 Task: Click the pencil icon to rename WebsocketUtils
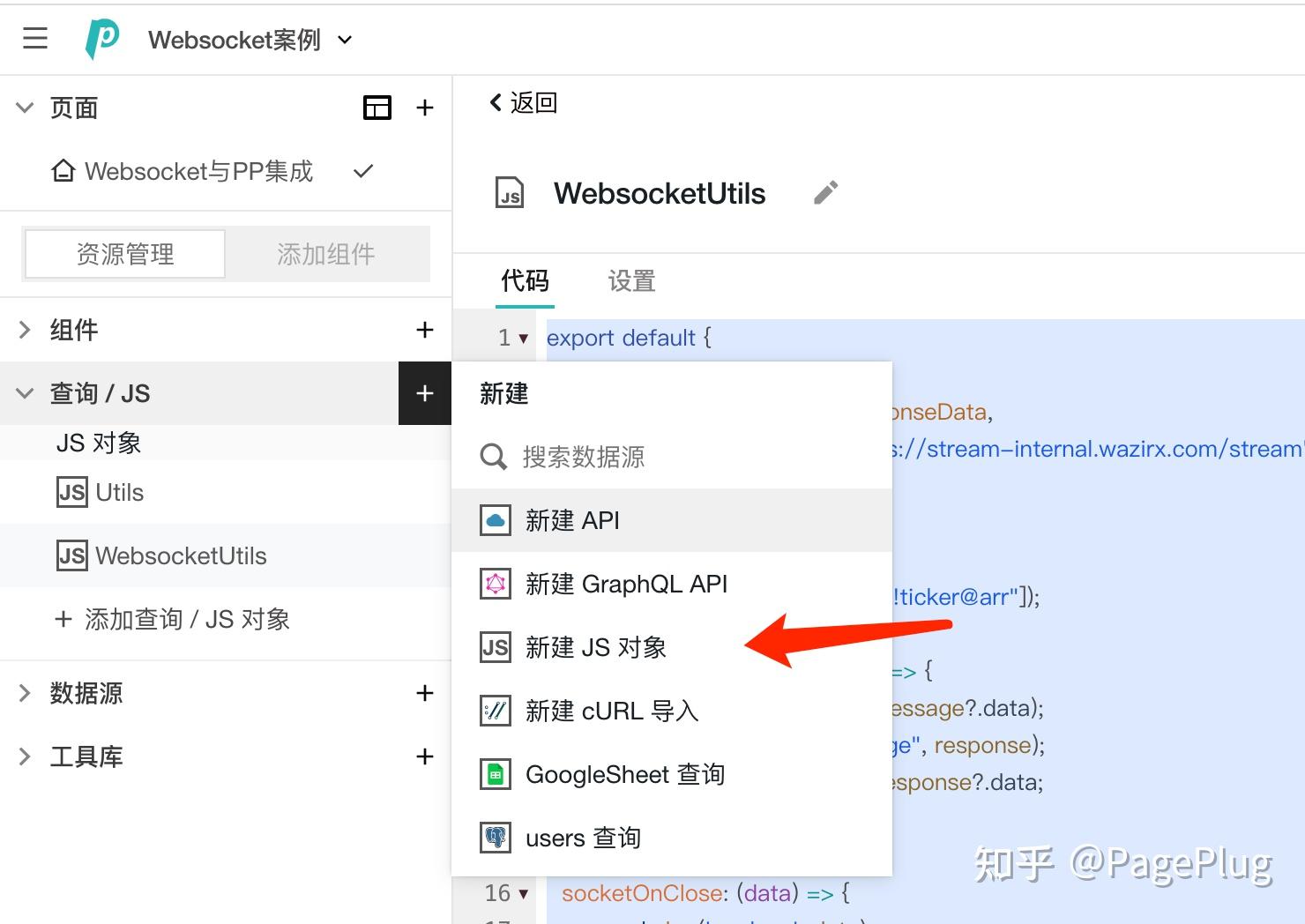coord(825,191)
